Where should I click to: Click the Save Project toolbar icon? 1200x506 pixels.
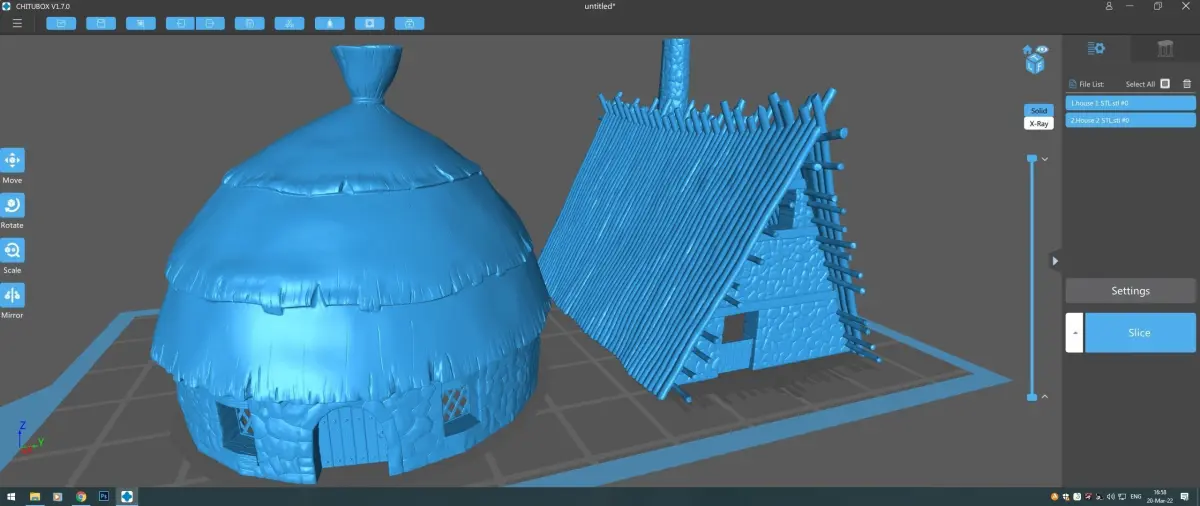101,23
